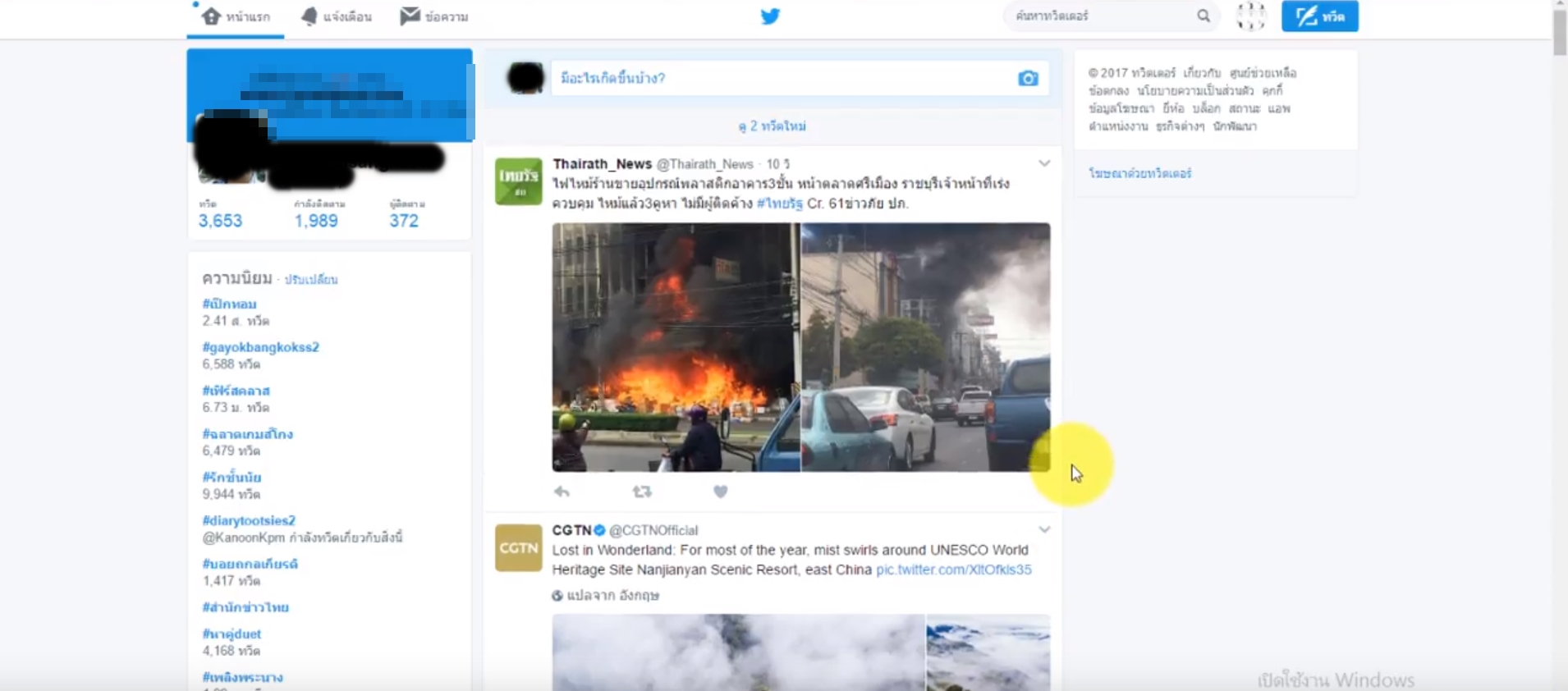Screen dimensions: 1568x691
Task: Open the @CGTNOfficial handle
Action: point(653,530)
